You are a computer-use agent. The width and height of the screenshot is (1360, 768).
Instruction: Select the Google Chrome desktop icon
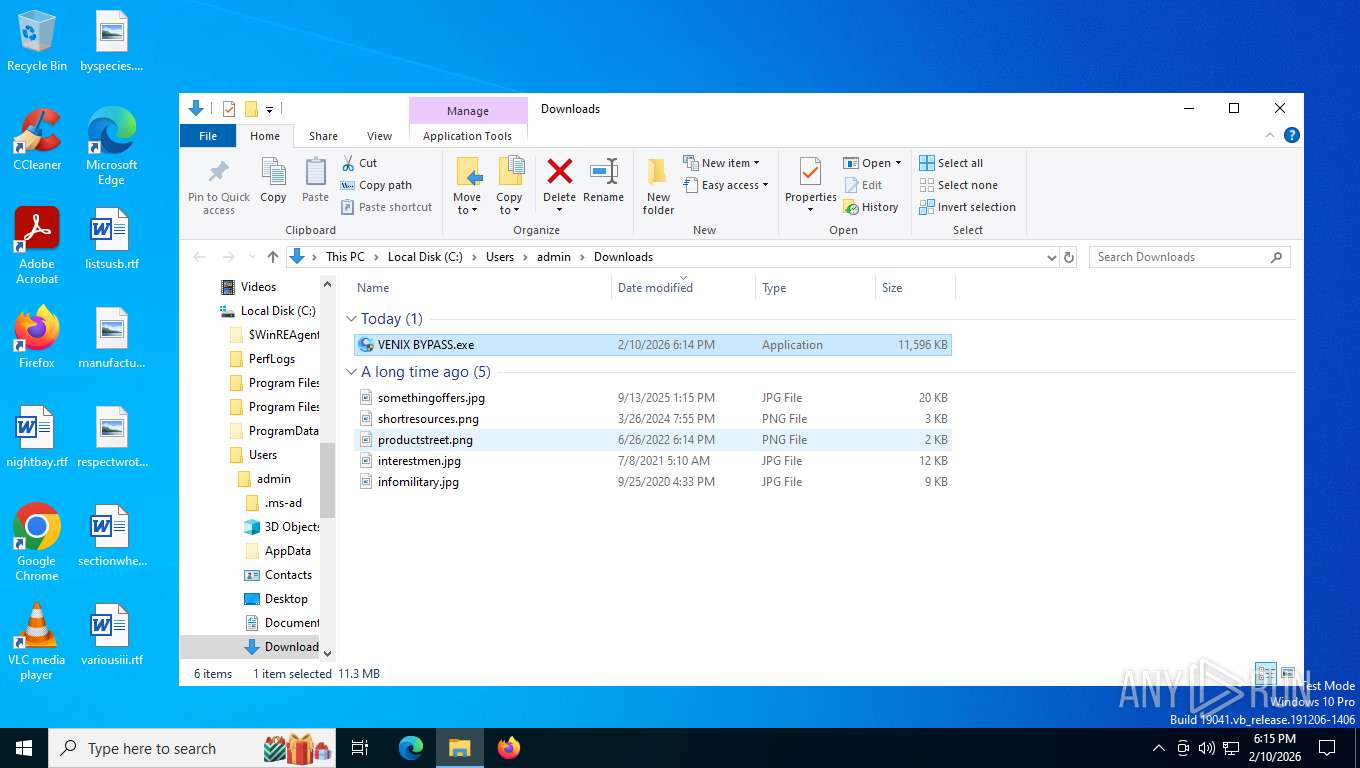click(37, 542)
